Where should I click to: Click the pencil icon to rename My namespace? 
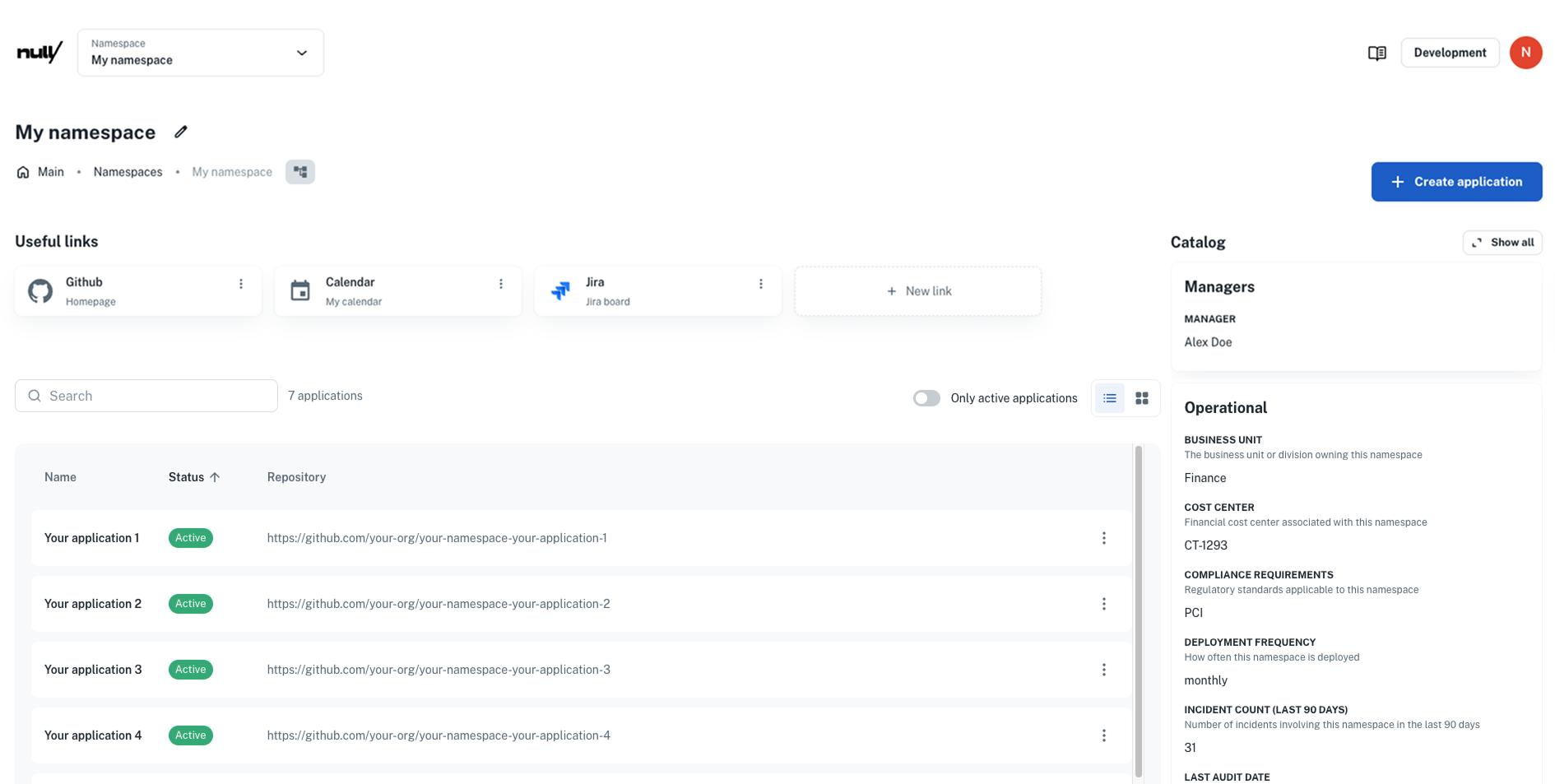pos(180,132)
